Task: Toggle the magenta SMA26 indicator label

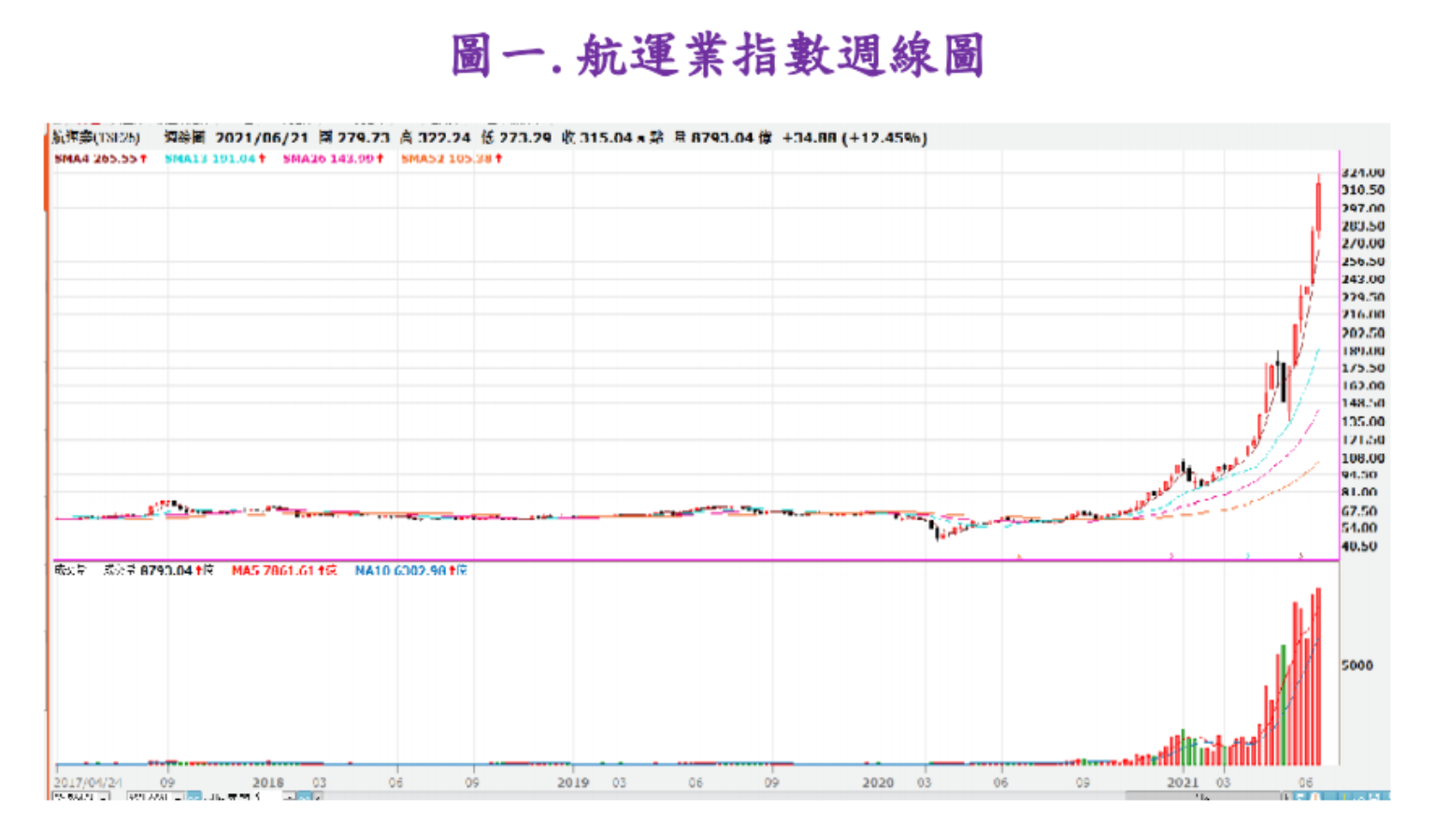Action: (x=333, y=159)
